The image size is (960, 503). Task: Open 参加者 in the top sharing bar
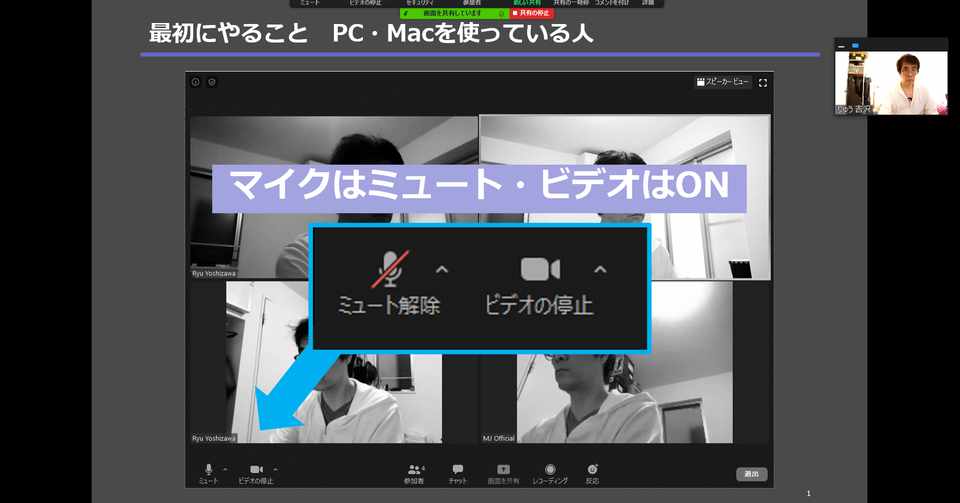click(472, 3)
